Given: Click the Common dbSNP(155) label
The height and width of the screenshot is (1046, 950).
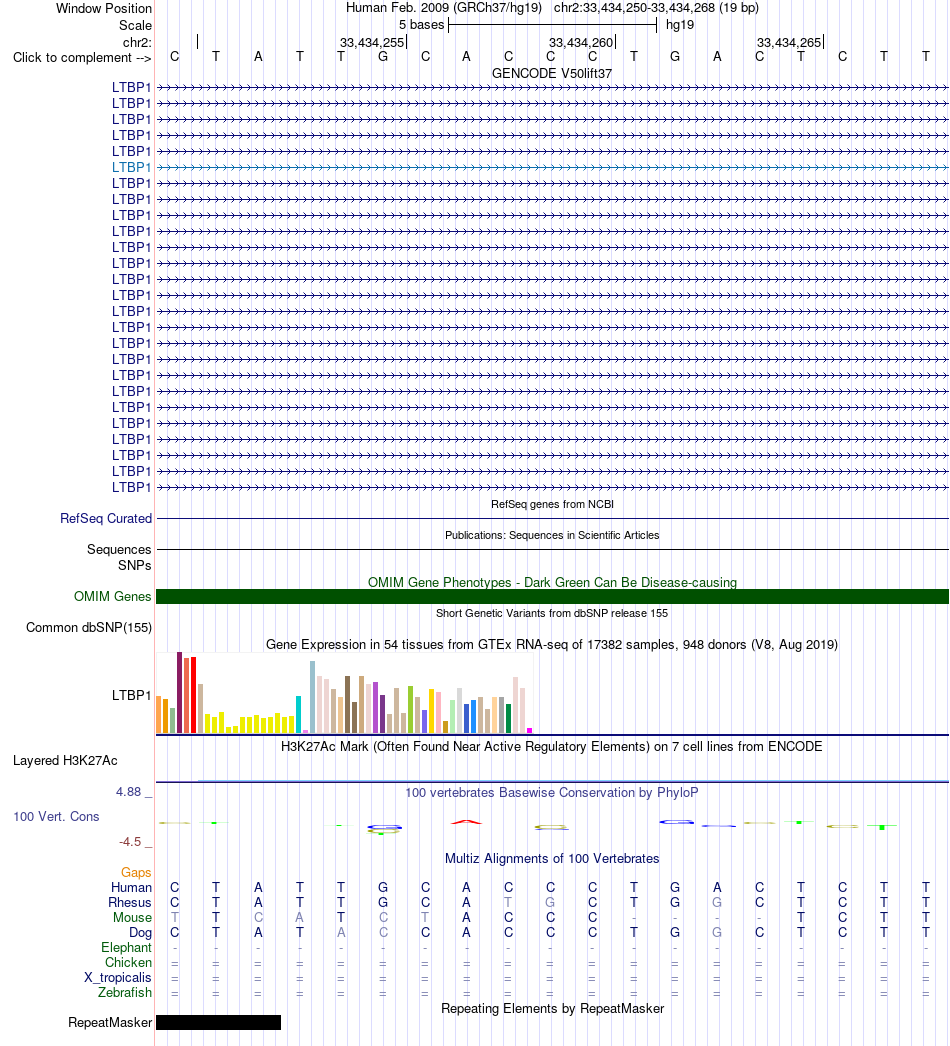Looking at the screenshot, I should pyautogui.click(x=89, y=628).
